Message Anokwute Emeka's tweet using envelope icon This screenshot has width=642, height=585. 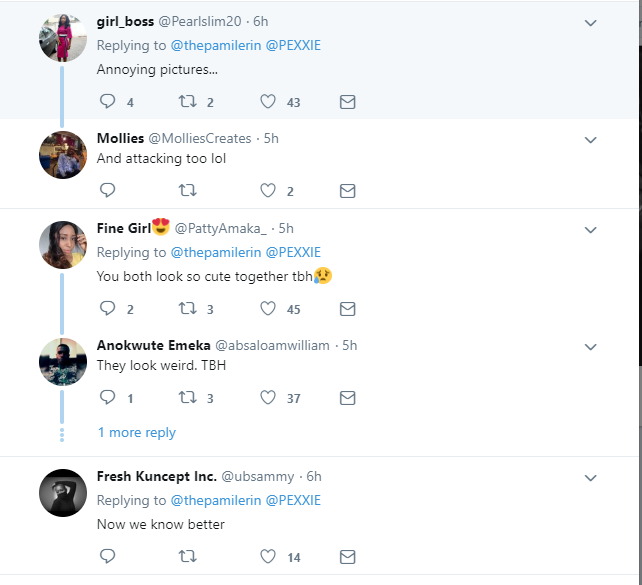click(347, 398)
